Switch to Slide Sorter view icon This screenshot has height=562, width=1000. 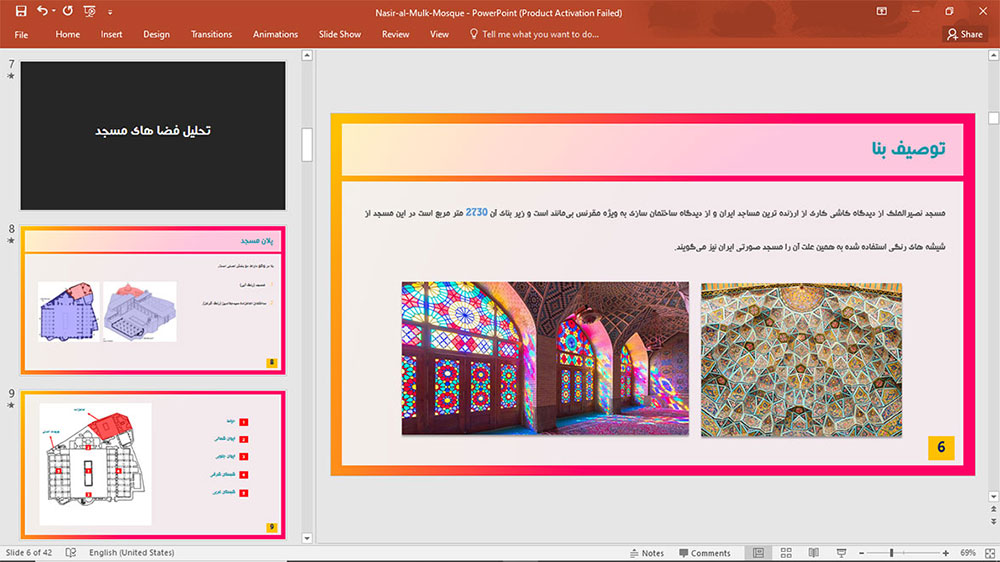pyautogui.click(x=786, y=553)
